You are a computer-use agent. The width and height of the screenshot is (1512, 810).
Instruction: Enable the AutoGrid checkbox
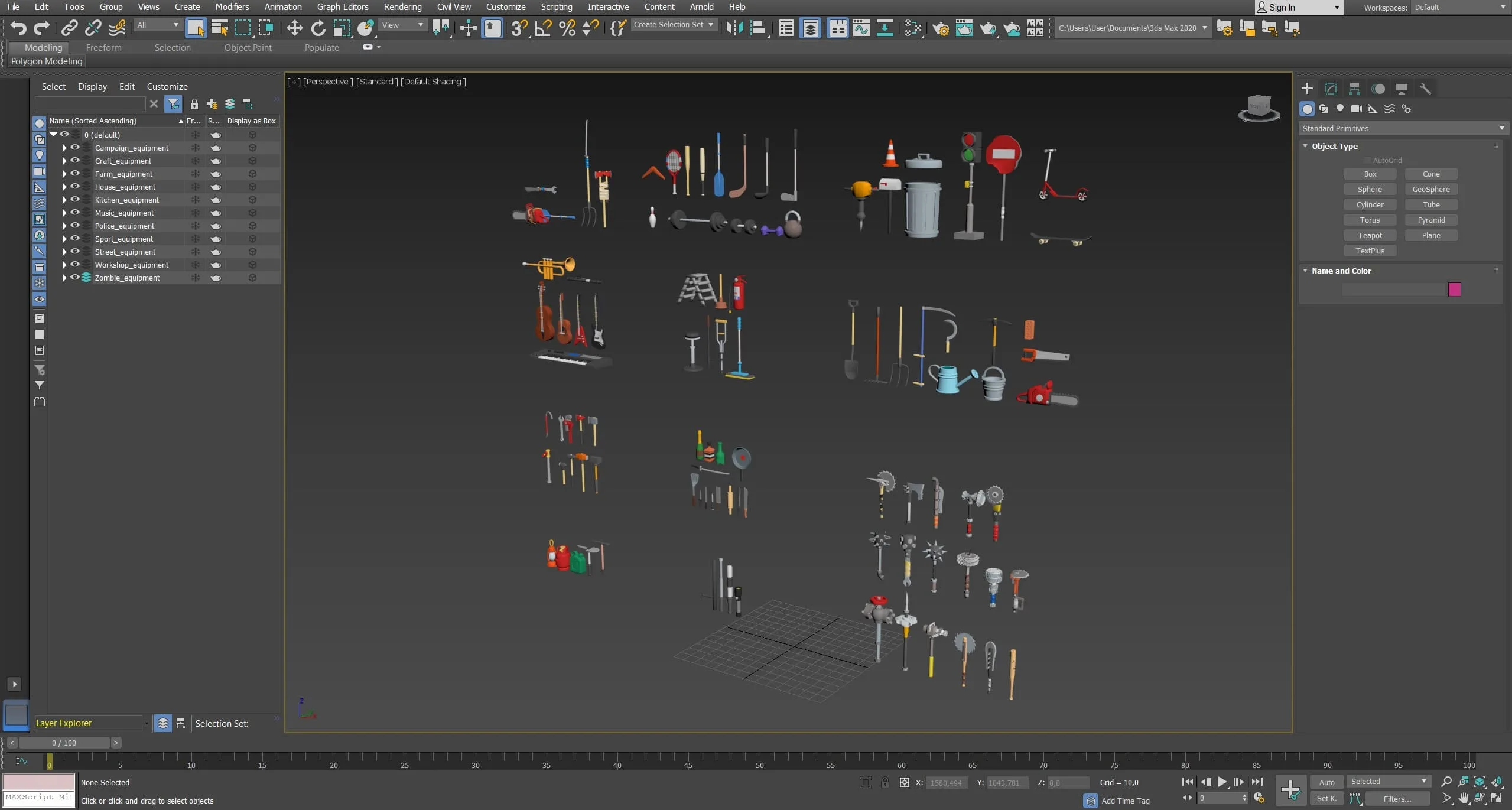[x=1367, y=160]
